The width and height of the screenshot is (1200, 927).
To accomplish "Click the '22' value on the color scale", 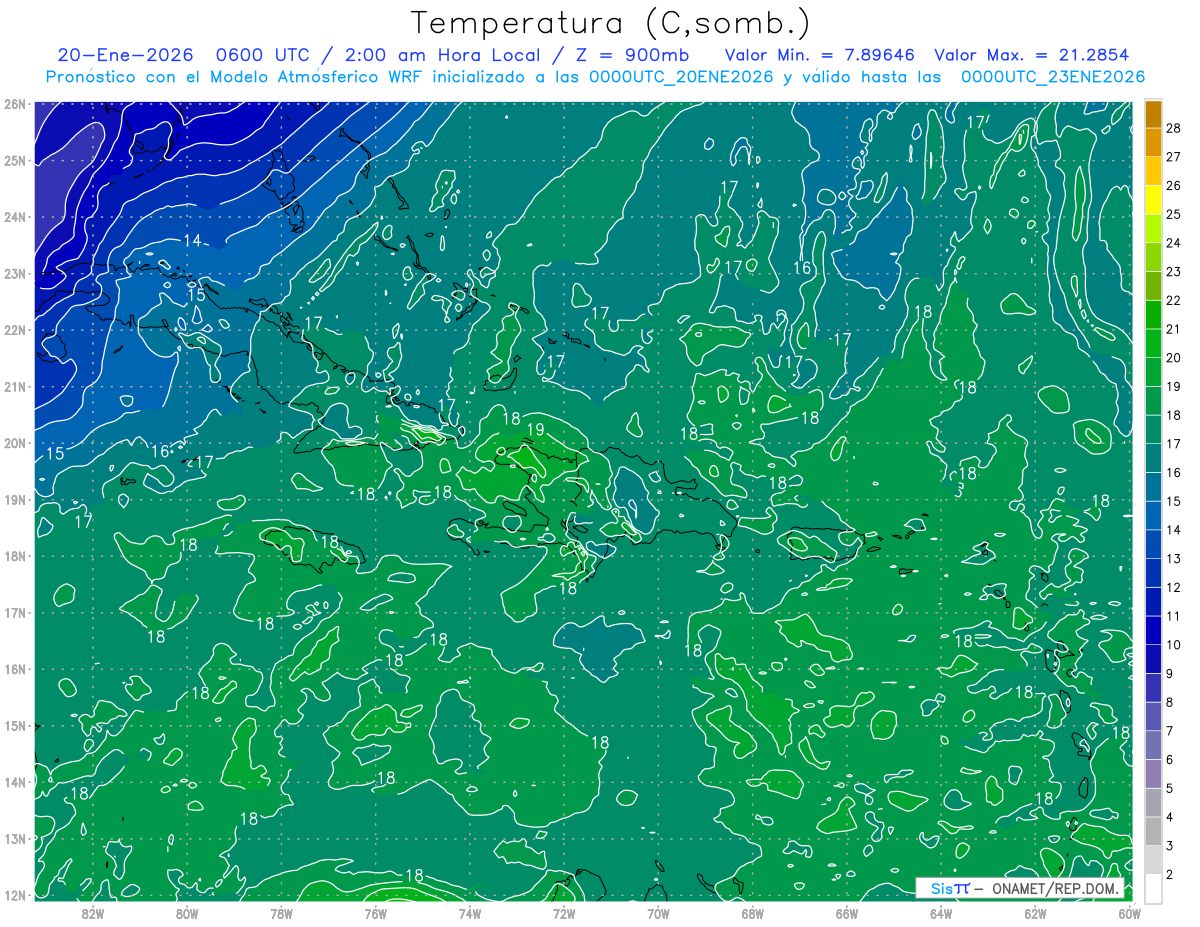I will click(x=1174, y=300).
